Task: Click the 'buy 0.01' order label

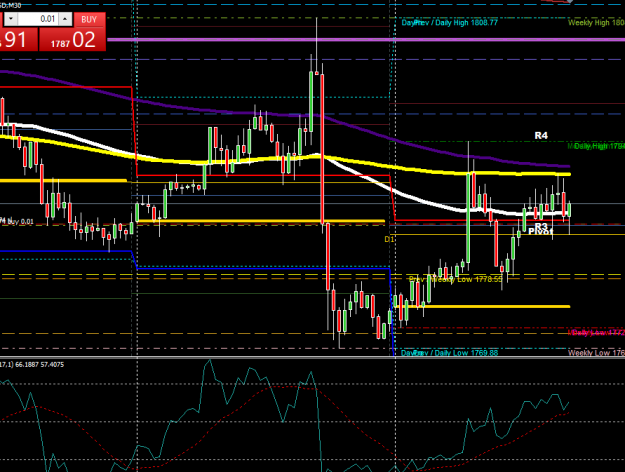Action: [20, 222]
